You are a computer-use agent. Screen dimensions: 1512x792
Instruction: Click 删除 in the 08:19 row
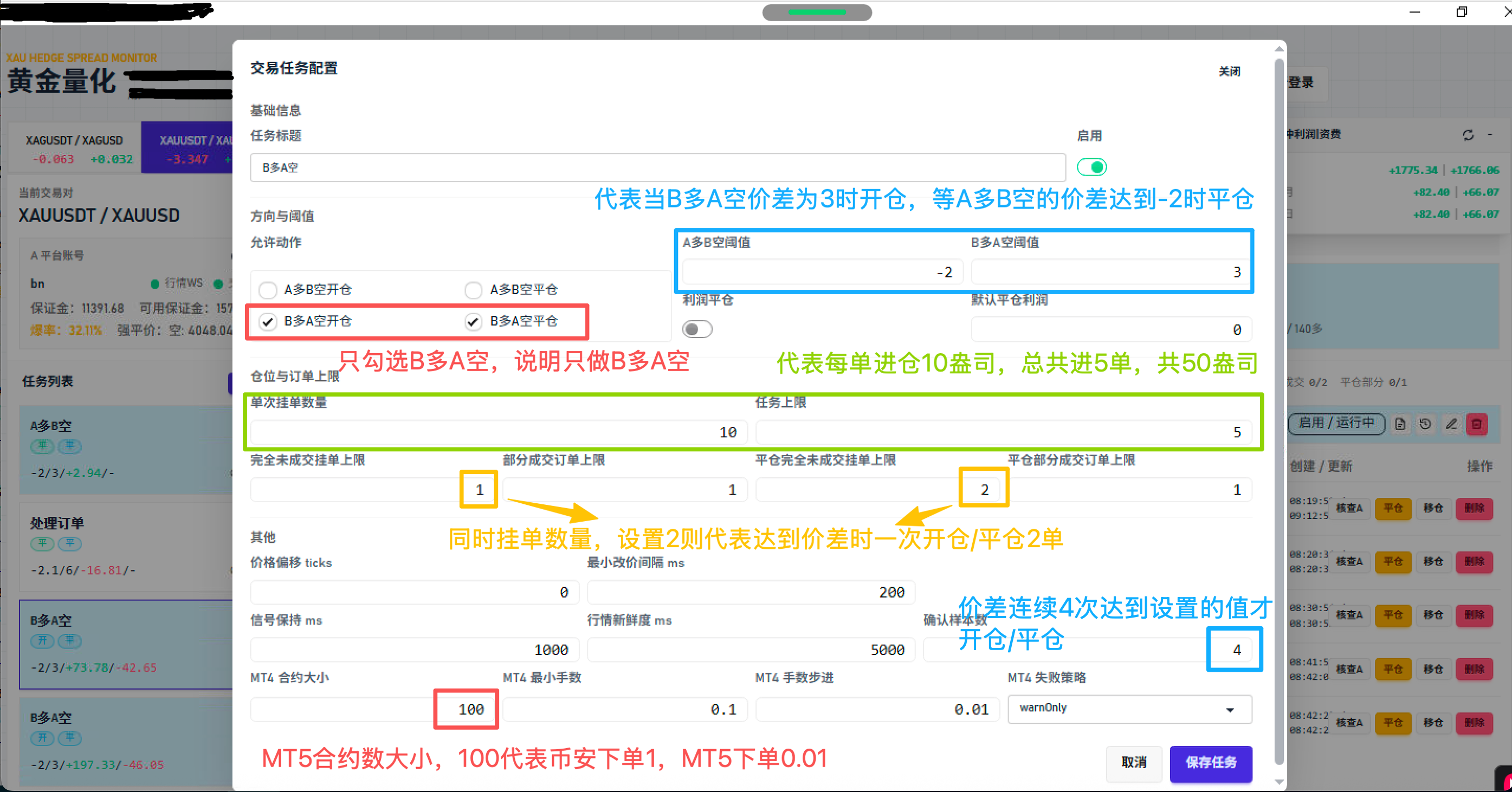(1474, 508)
